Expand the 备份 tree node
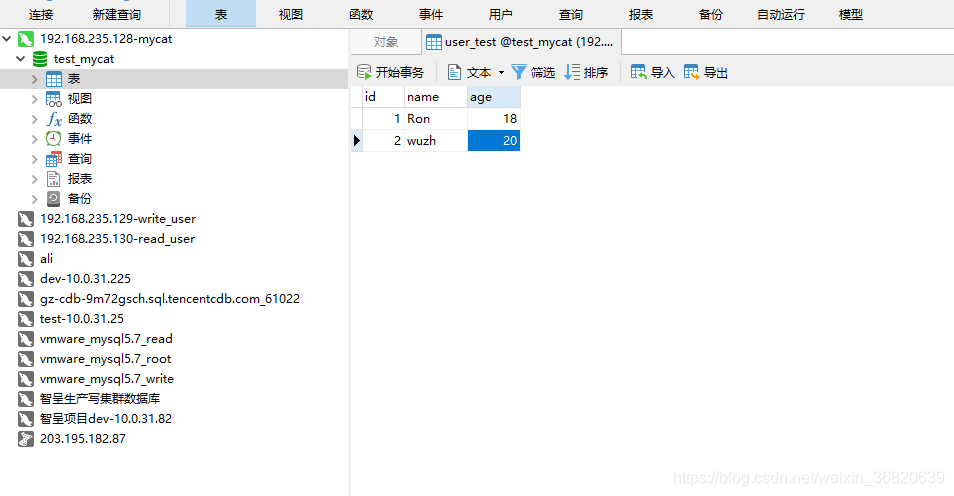 [x=35, y=199]
